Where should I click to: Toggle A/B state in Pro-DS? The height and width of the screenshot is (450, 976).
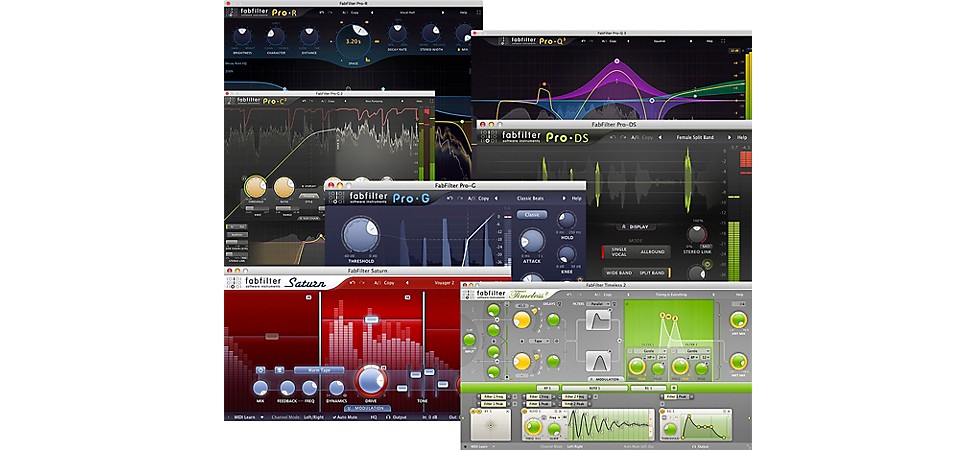point(634,138)
